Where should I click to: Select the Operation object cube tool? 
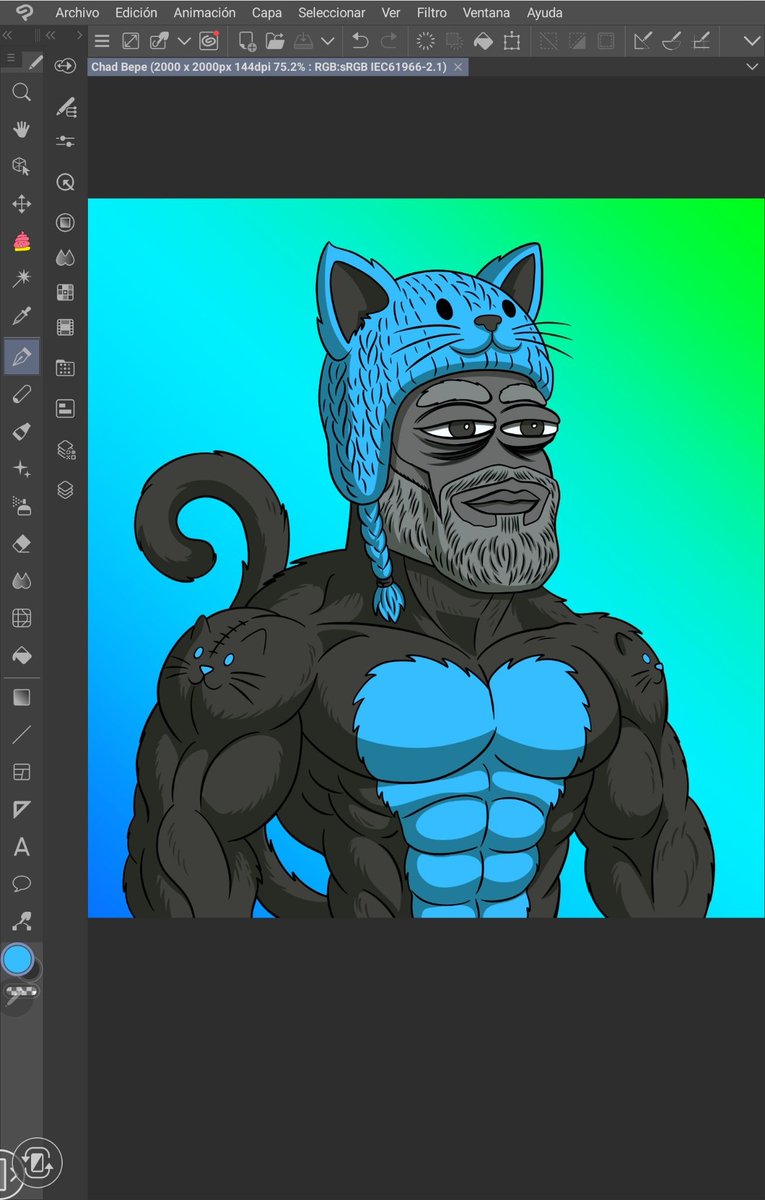tap(21, 166)
